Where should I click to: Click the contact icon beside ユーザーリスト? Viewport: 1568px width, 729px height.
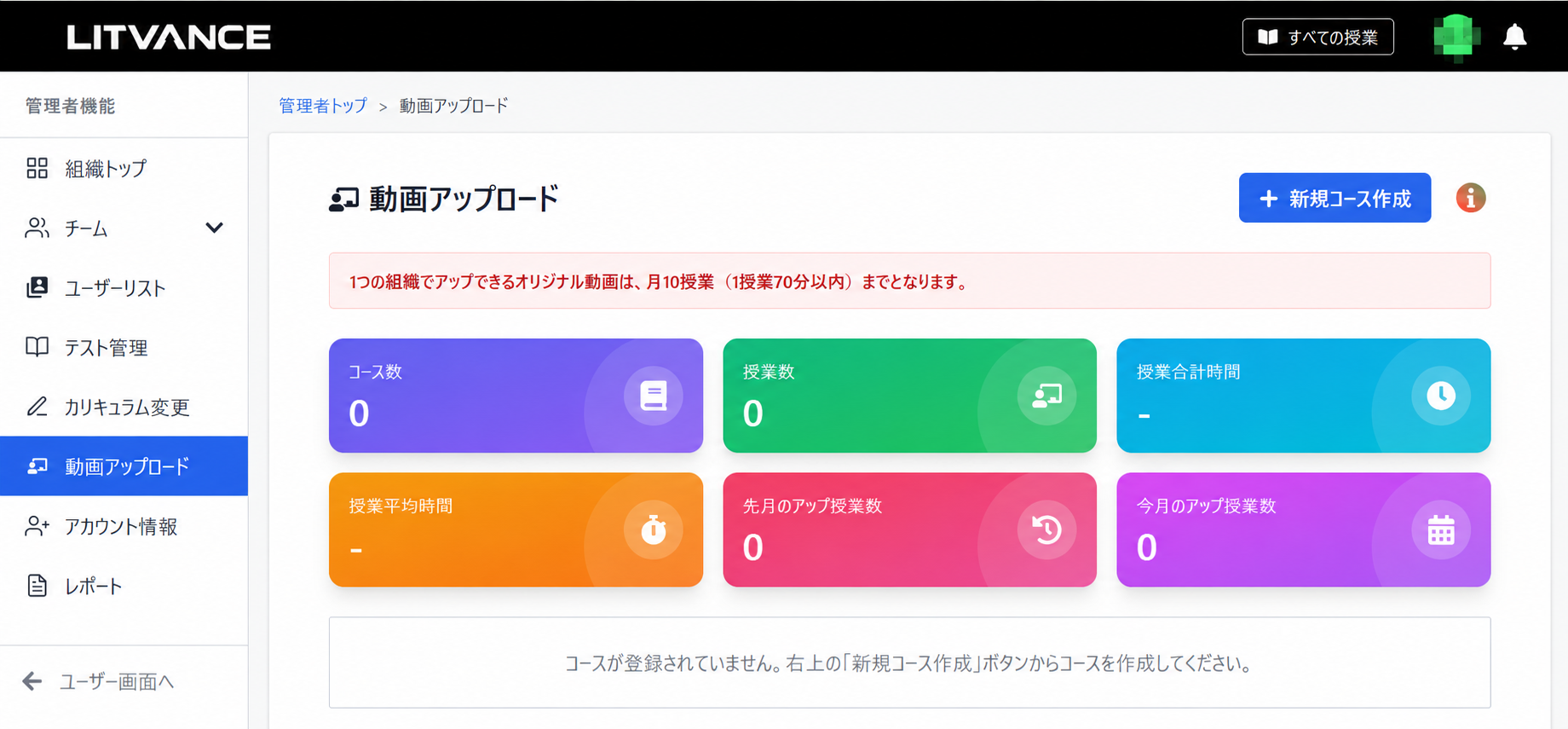37,287
